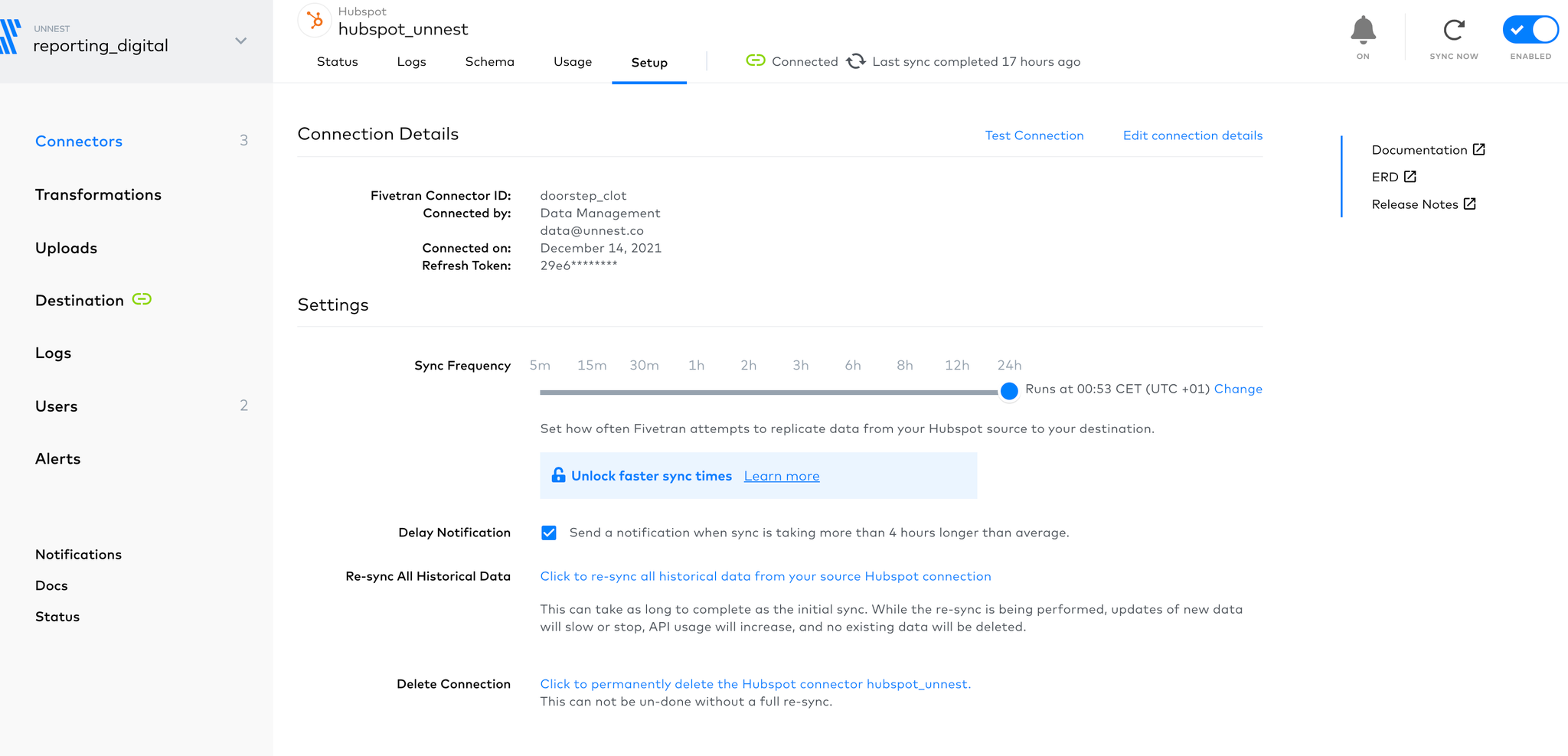The image size is (1568, 756).
Task: Open the Documentation link
Action: (1419, 150)
